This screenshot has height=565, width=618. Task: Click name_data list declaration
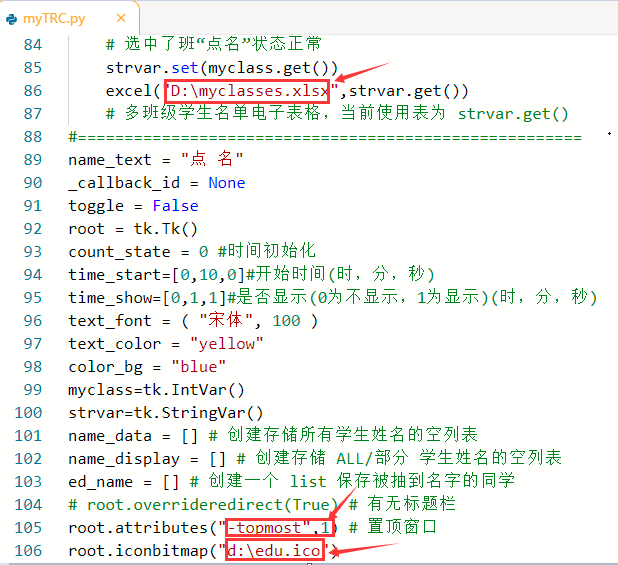click(x=133, y=436)
